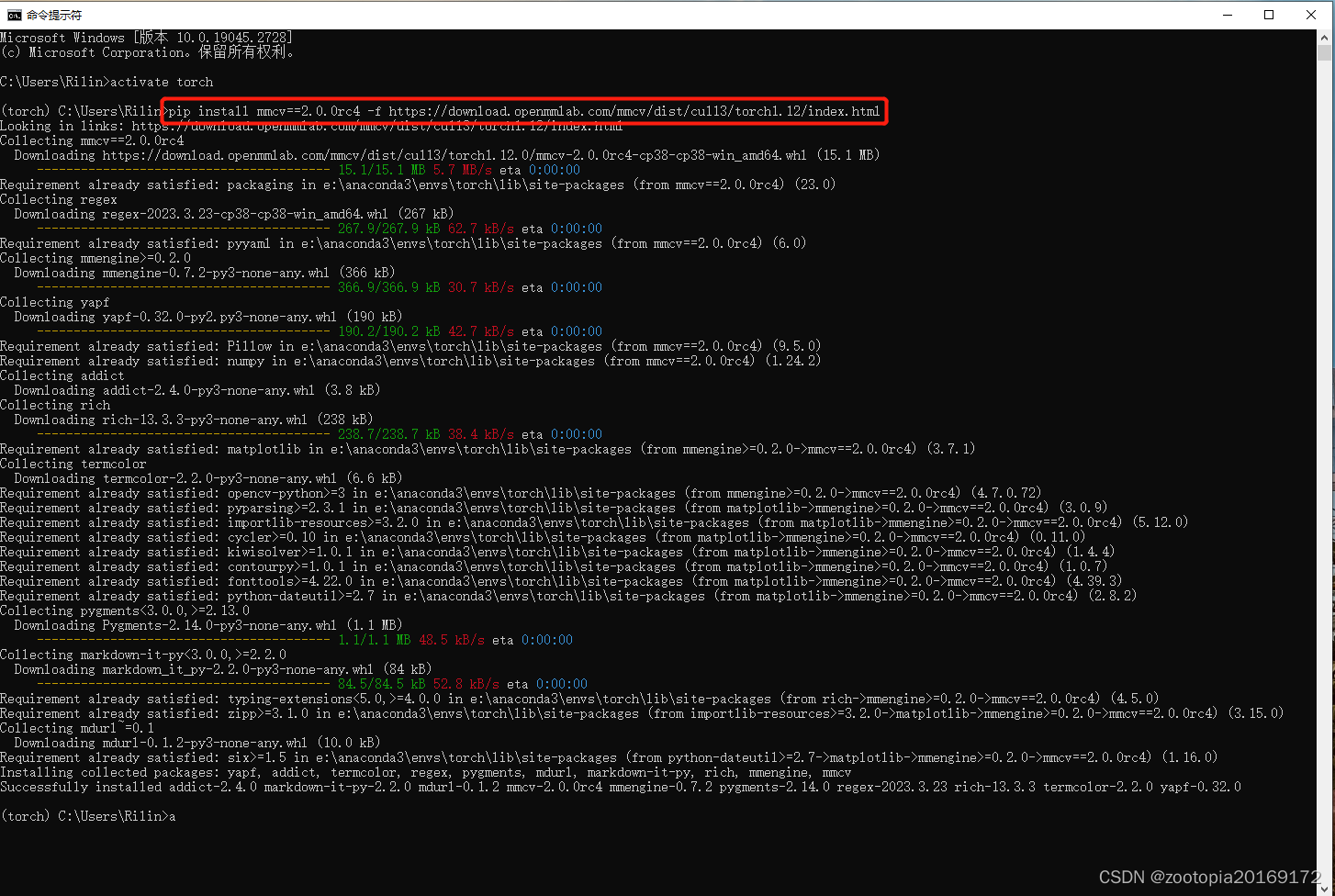Click the 'Looking in links' line
Screen dimensions: 1335x896
pos(311,126)
